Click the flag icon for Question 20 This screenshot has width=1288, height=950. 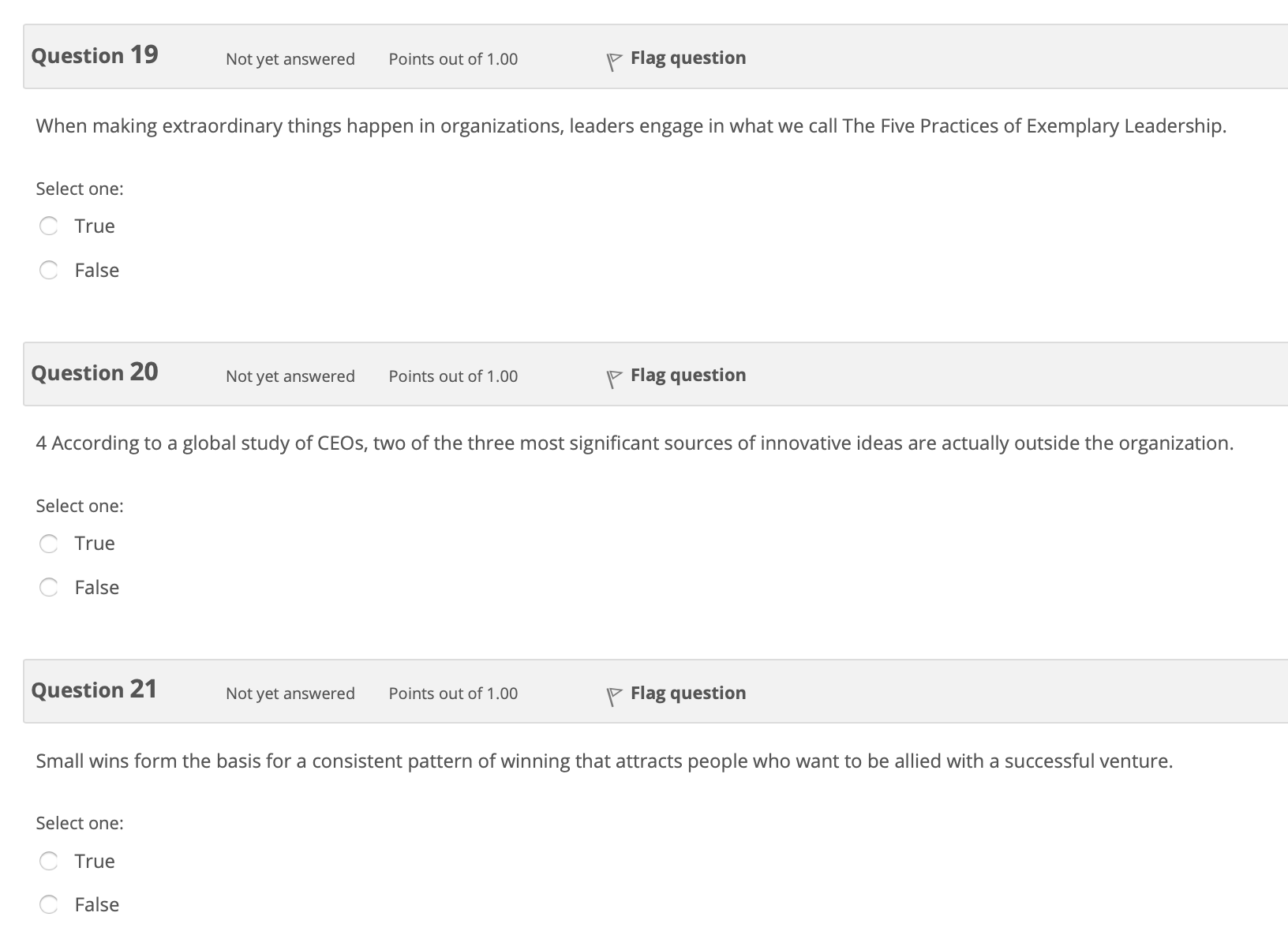click(614, 379)
